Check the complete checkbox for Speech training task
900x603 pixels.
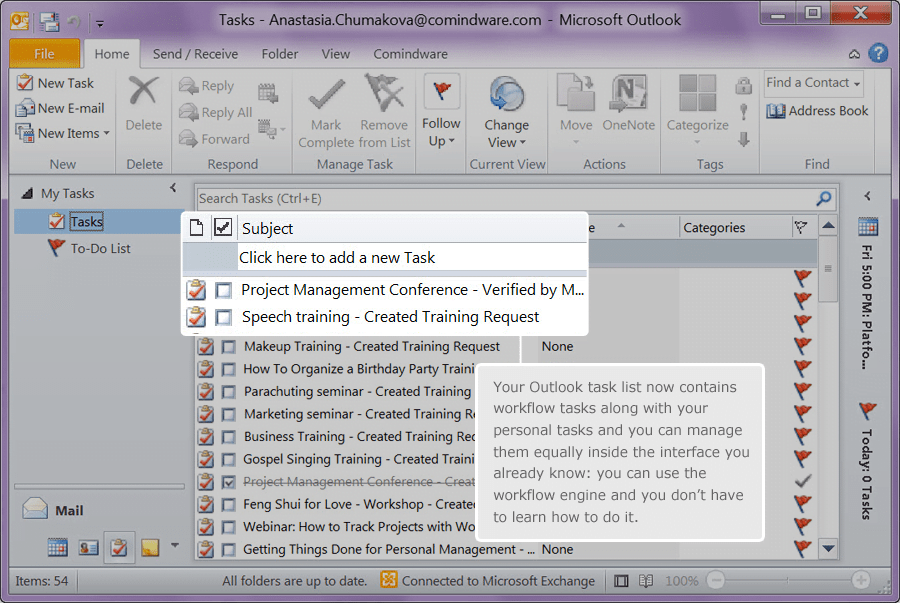(x=224, y=316)
